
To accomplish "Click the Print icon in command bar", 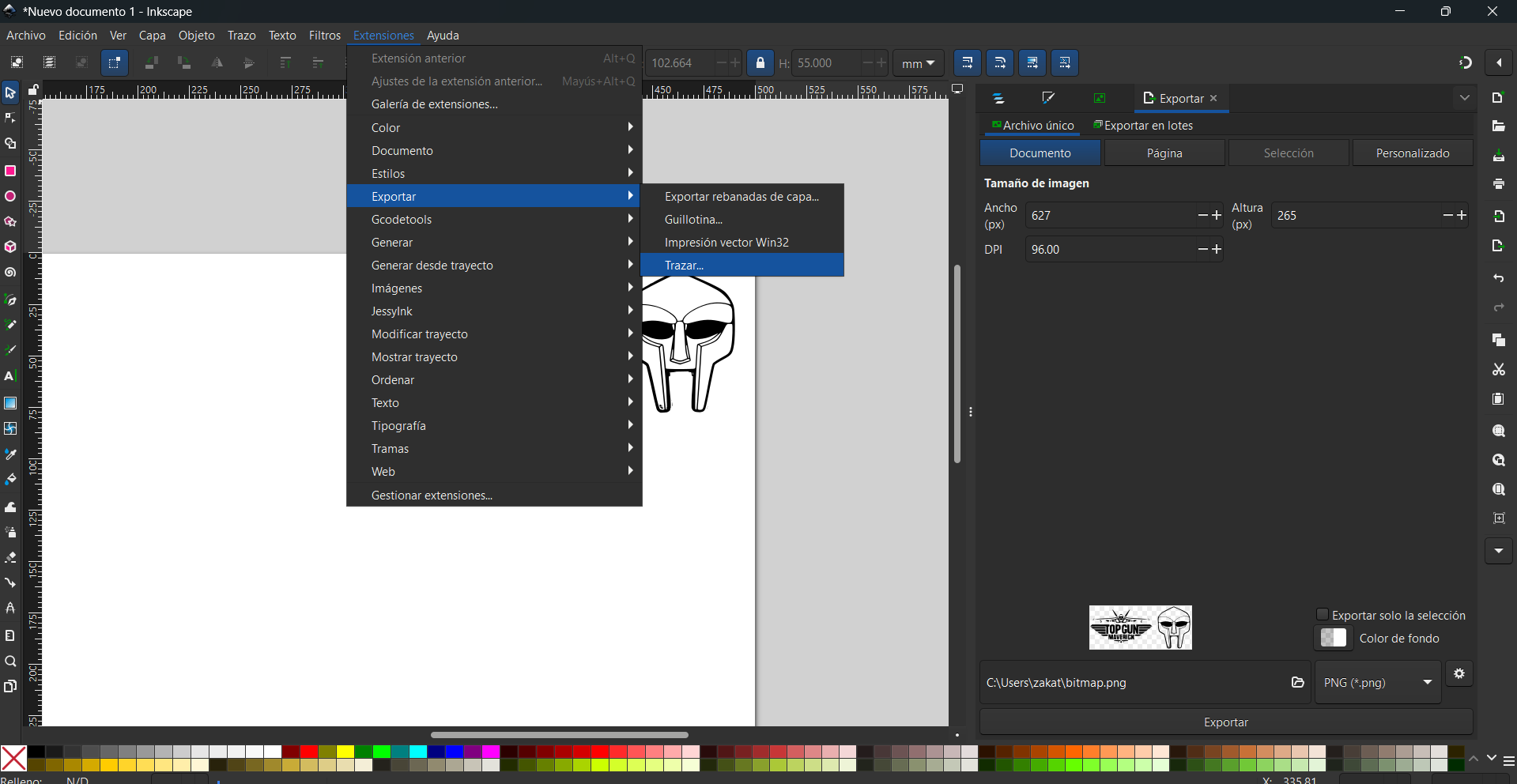I will (1498, 184).
